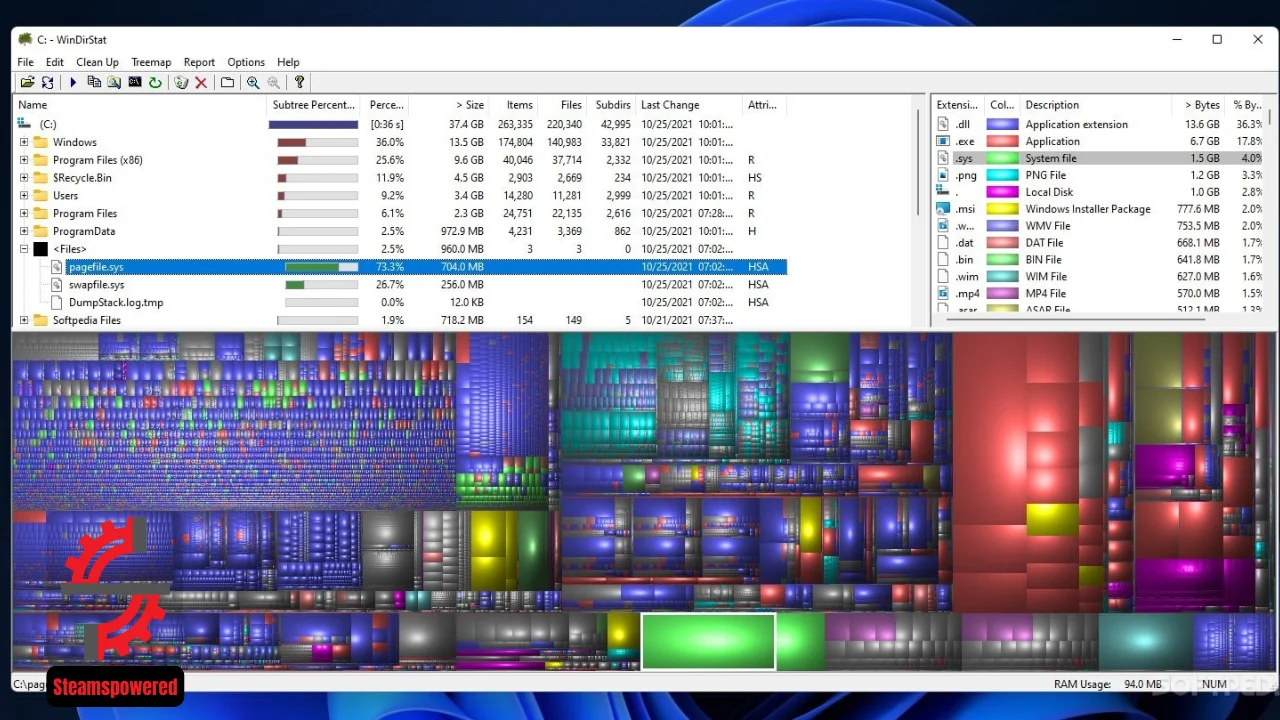
Task: Expand the Softpedia Files node
Action: click(24, 320)
